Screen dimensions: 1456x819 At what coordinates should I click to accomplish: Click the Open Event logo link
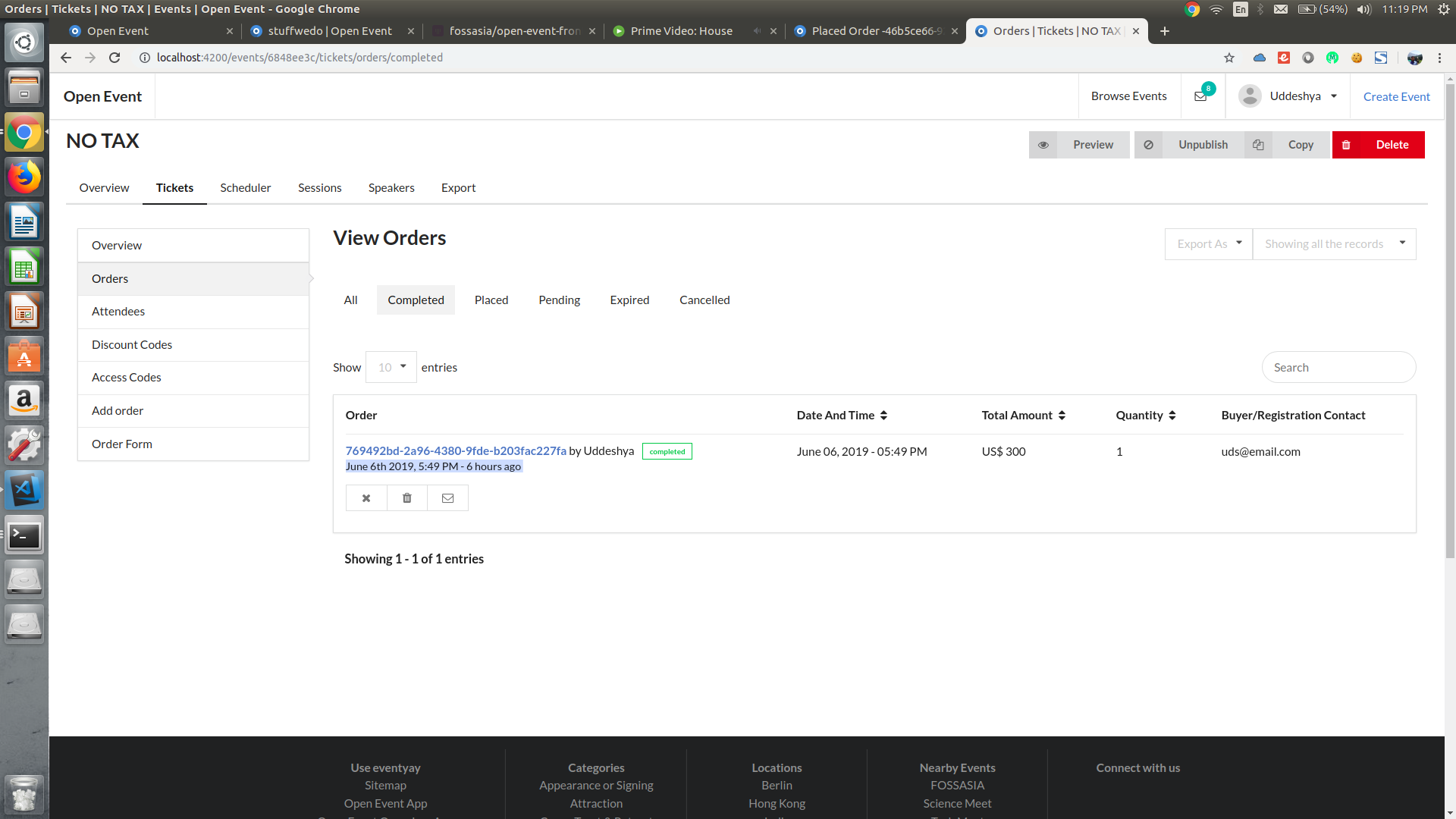coord(102,96)
